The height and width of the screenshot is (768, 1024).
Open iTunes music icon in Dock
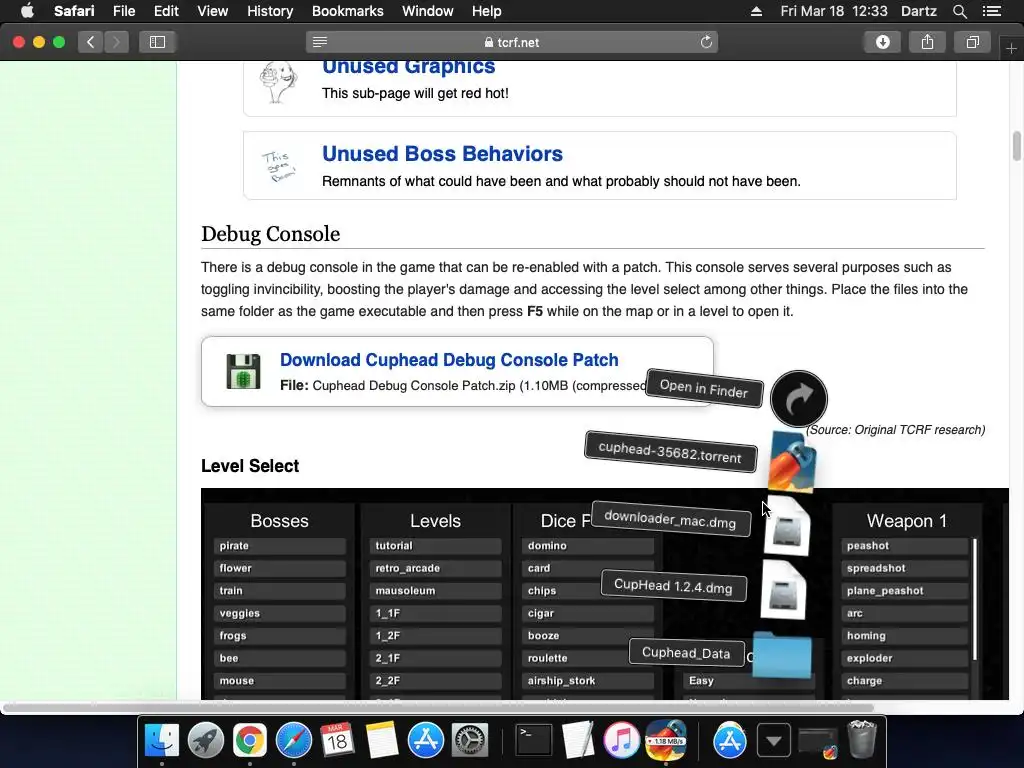(621, 741)
